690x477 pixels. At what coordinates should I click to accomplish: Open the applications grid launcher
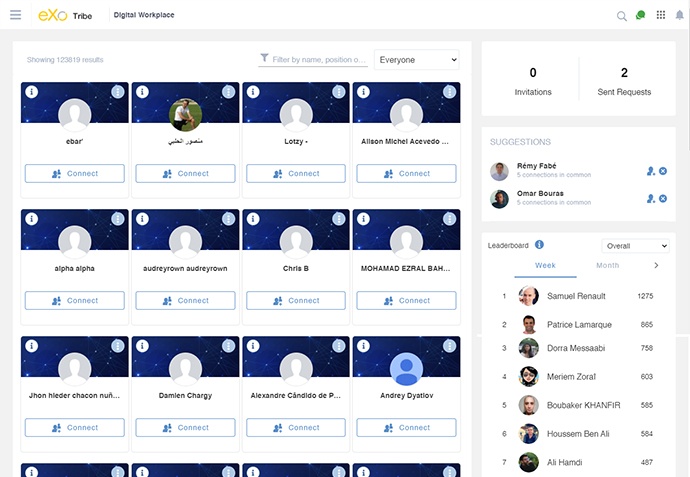tap(660, 15)
